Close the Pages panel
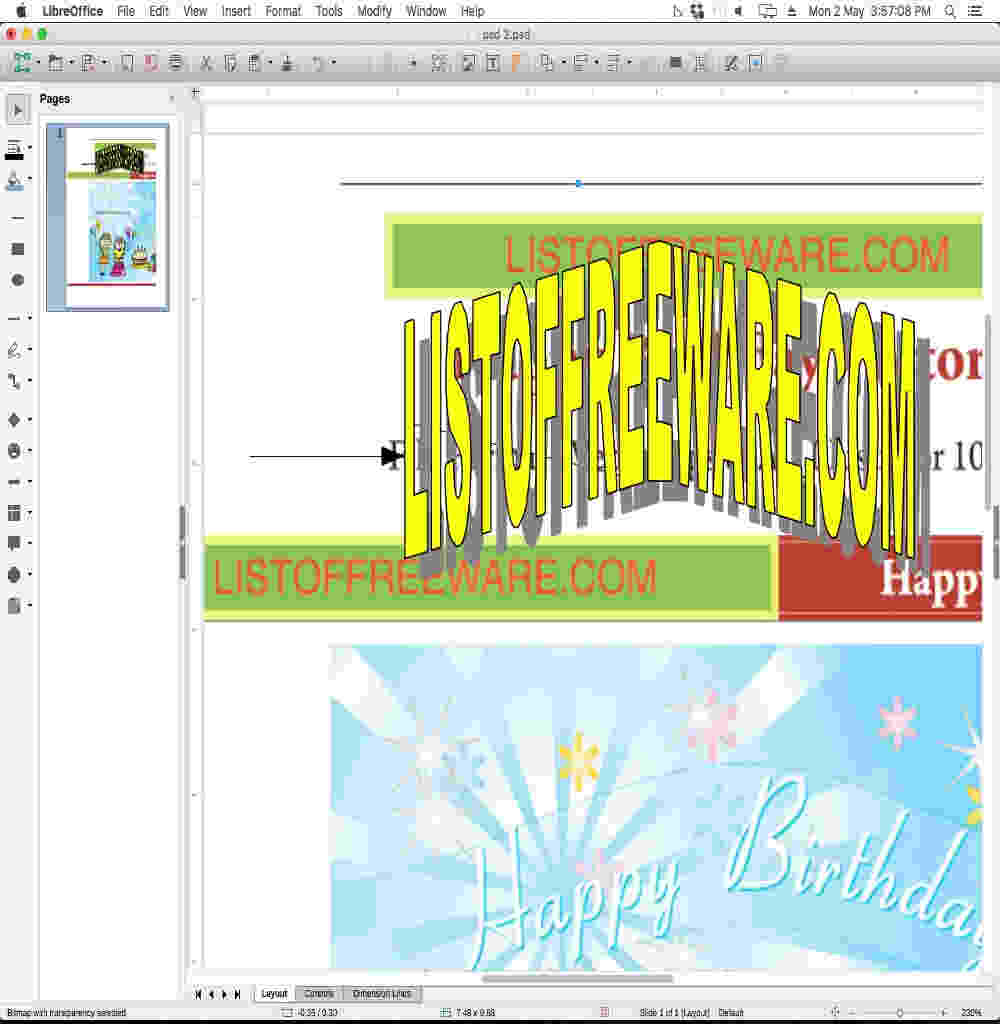Image resolution: width=1000 pixels, height=1024 pixels. [x=172, y=99]
